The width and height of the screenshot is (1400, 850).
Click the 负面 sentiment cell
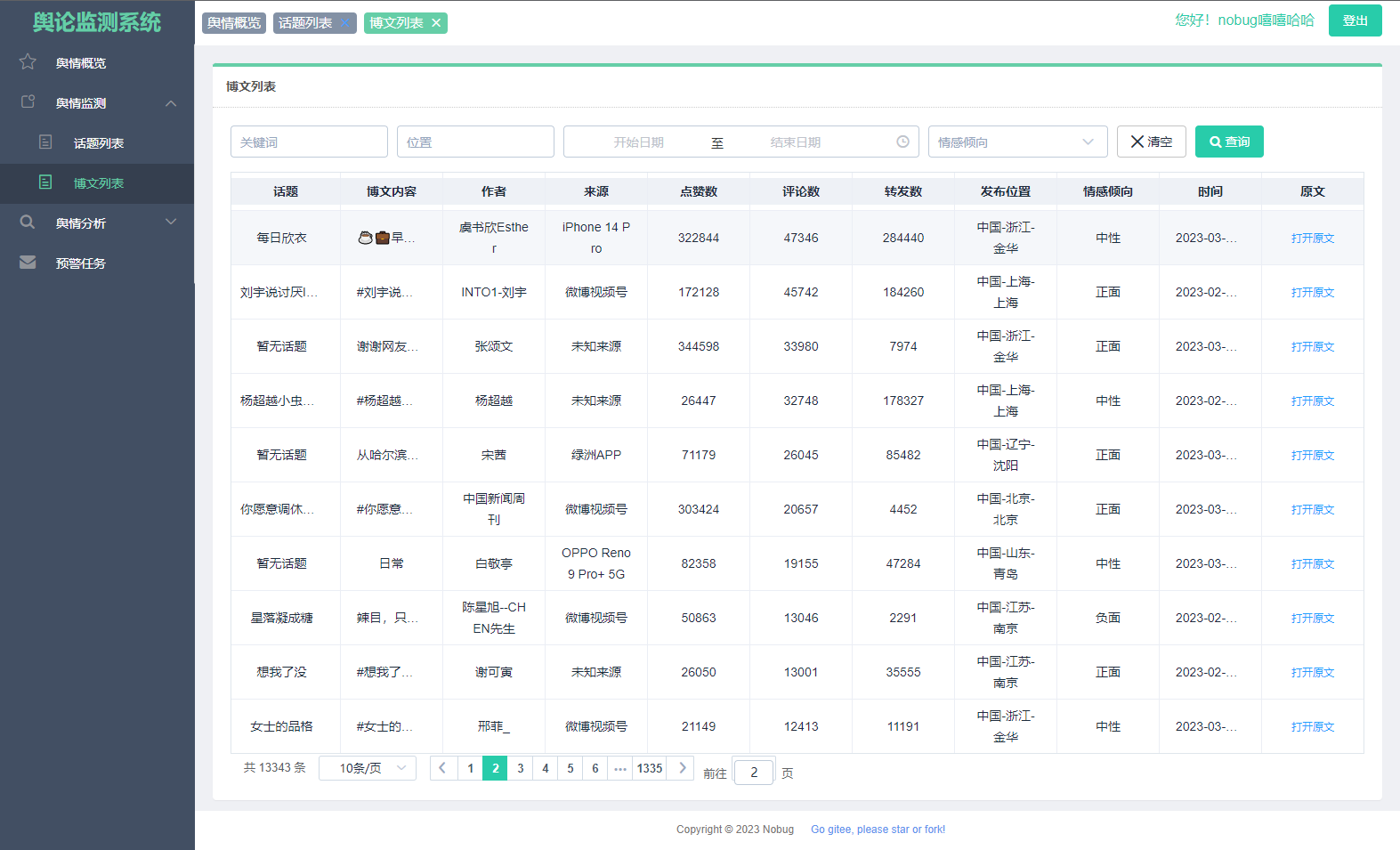1108,618
